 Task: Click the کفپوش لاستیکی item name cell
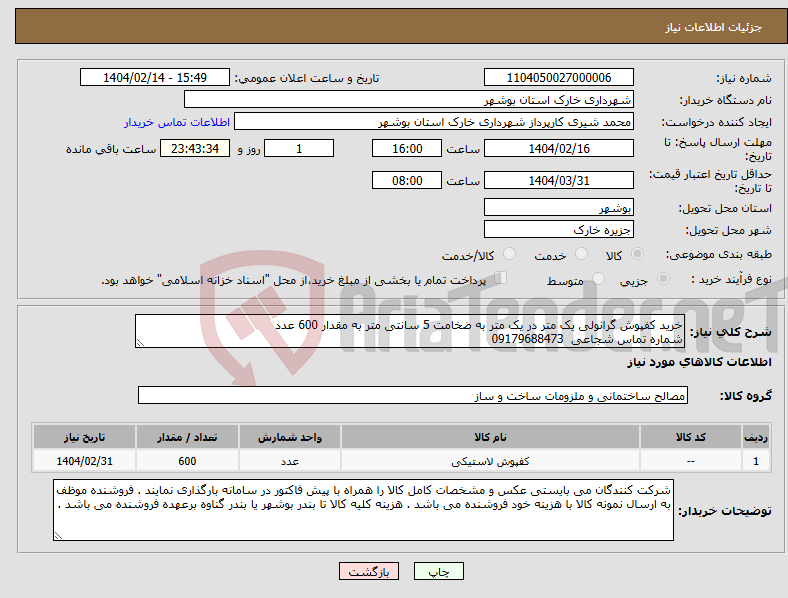(x=490, y=461)
